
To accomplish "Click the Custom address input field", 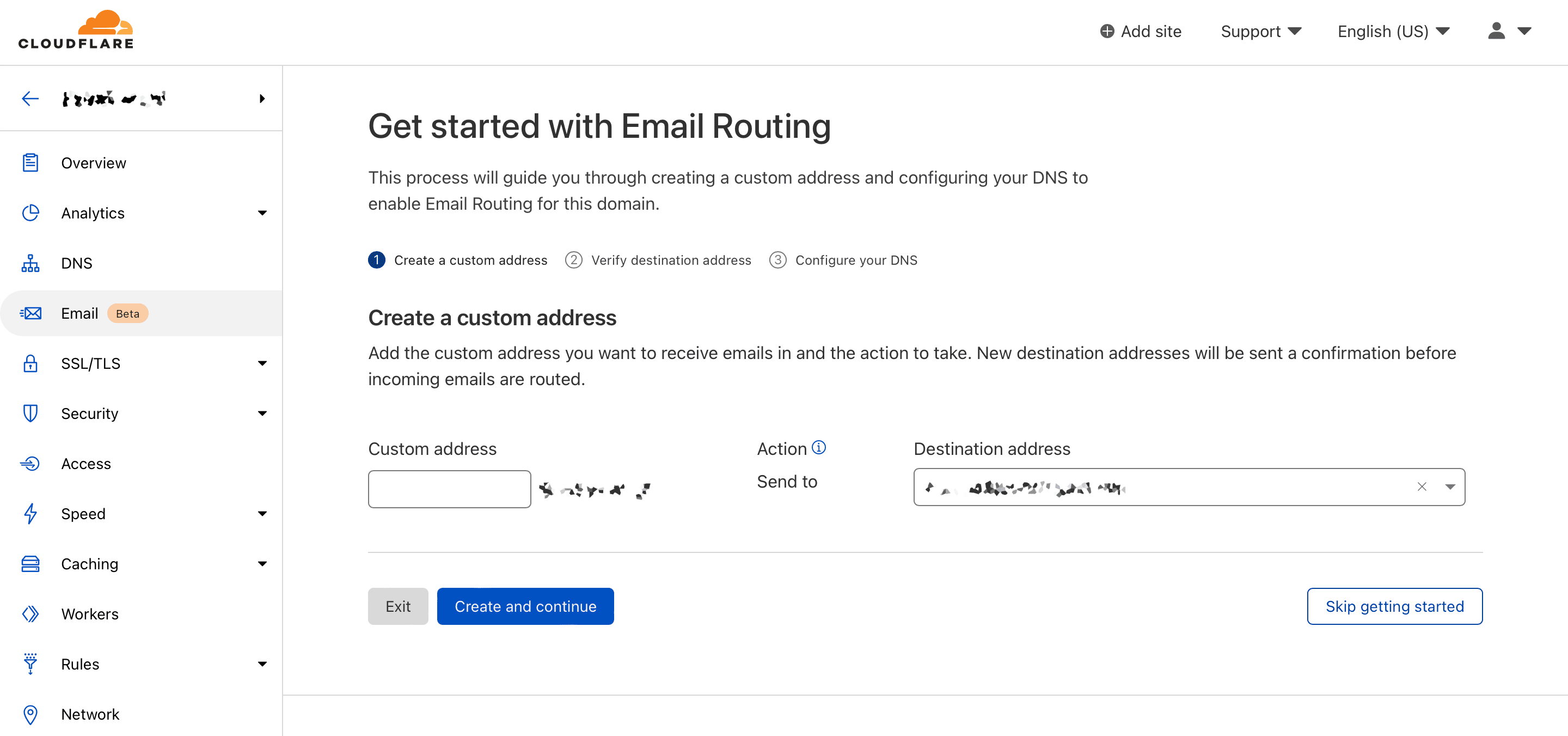I will 449,489.
